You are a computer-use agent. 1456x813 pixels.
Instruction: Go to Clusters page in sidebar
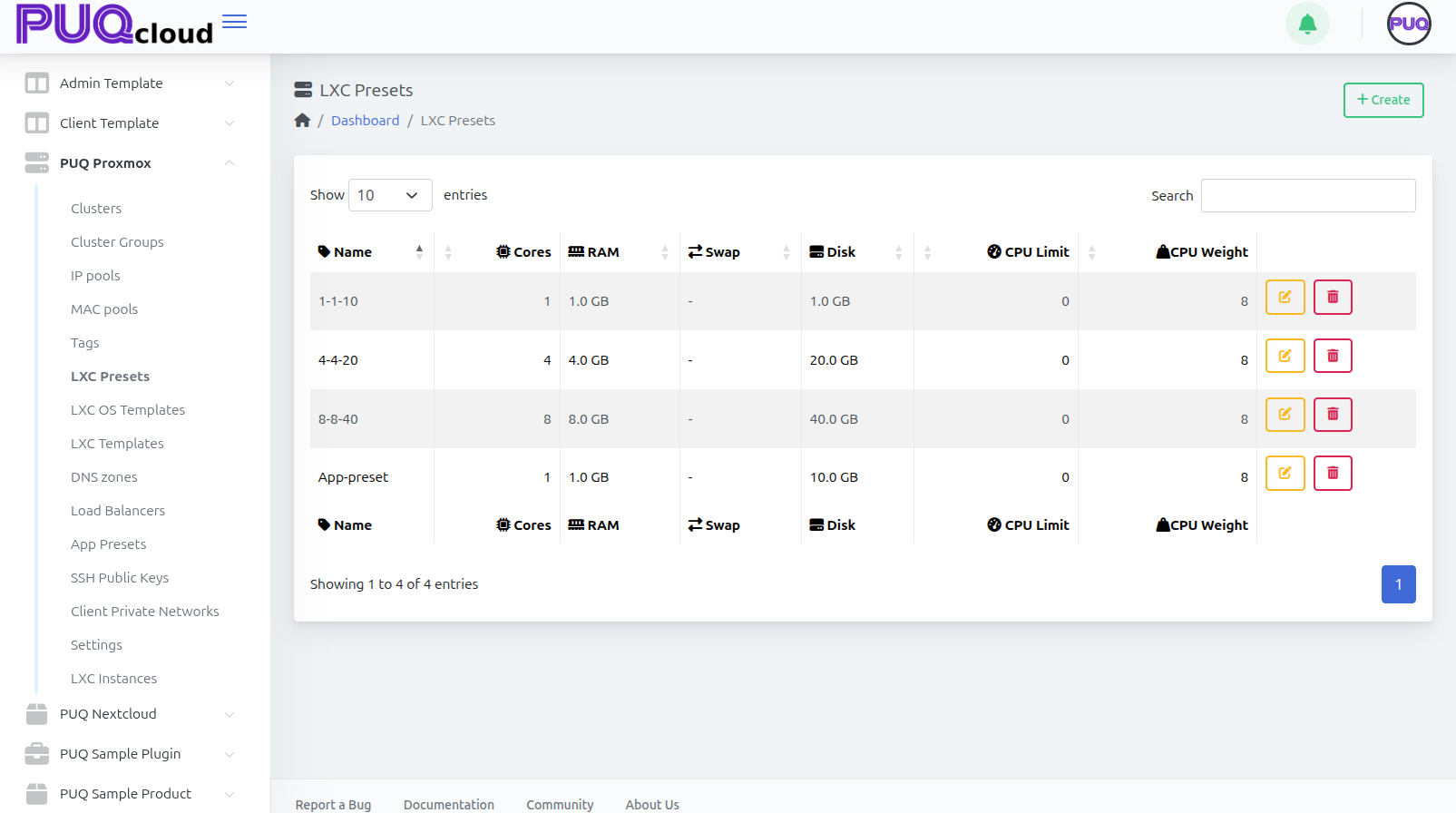tap(96, 209)
